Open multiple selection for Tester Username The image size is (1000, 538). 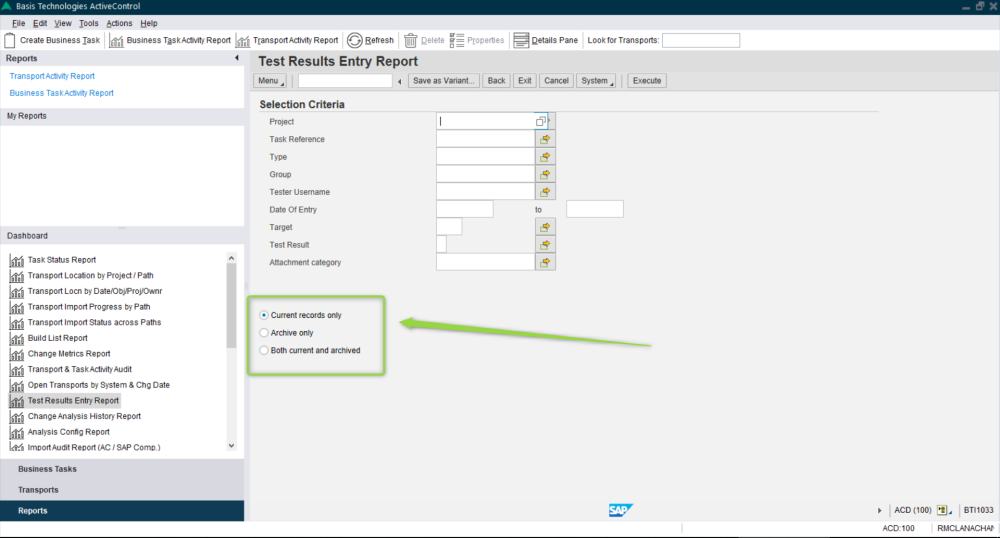(545, 192)
